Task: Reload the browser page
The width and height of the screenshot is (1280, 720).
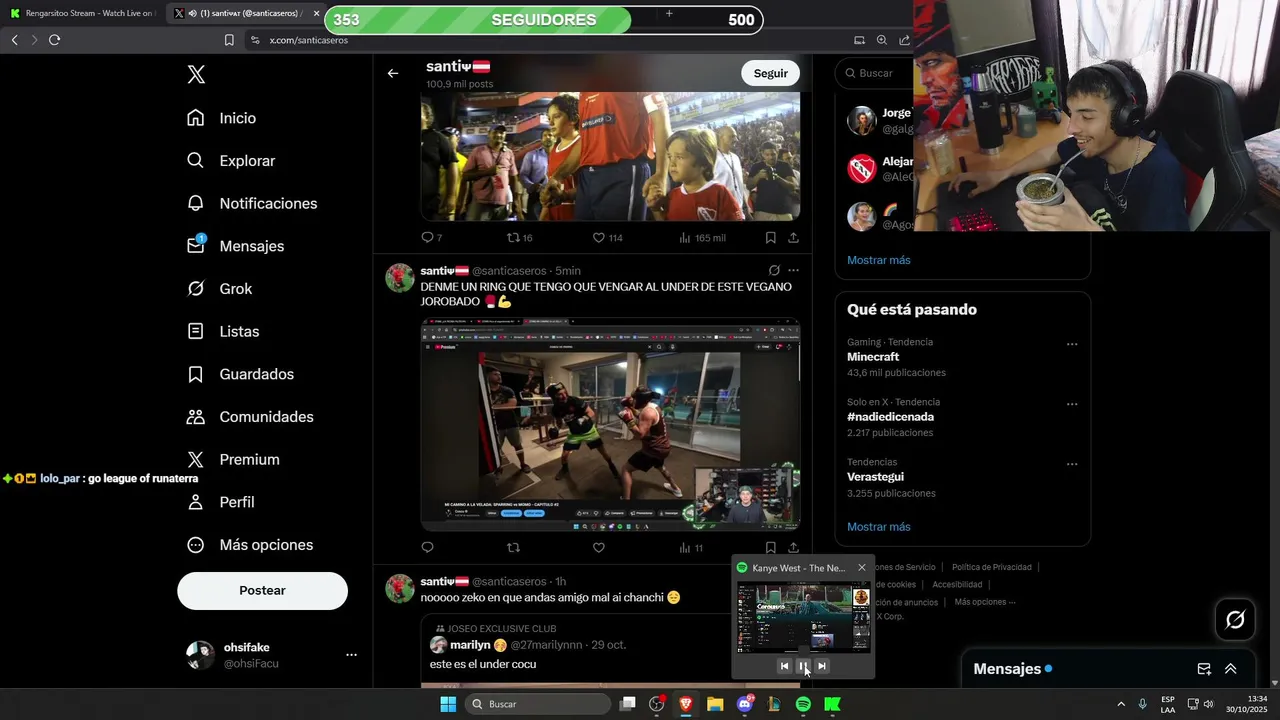Action: (54, 40)
